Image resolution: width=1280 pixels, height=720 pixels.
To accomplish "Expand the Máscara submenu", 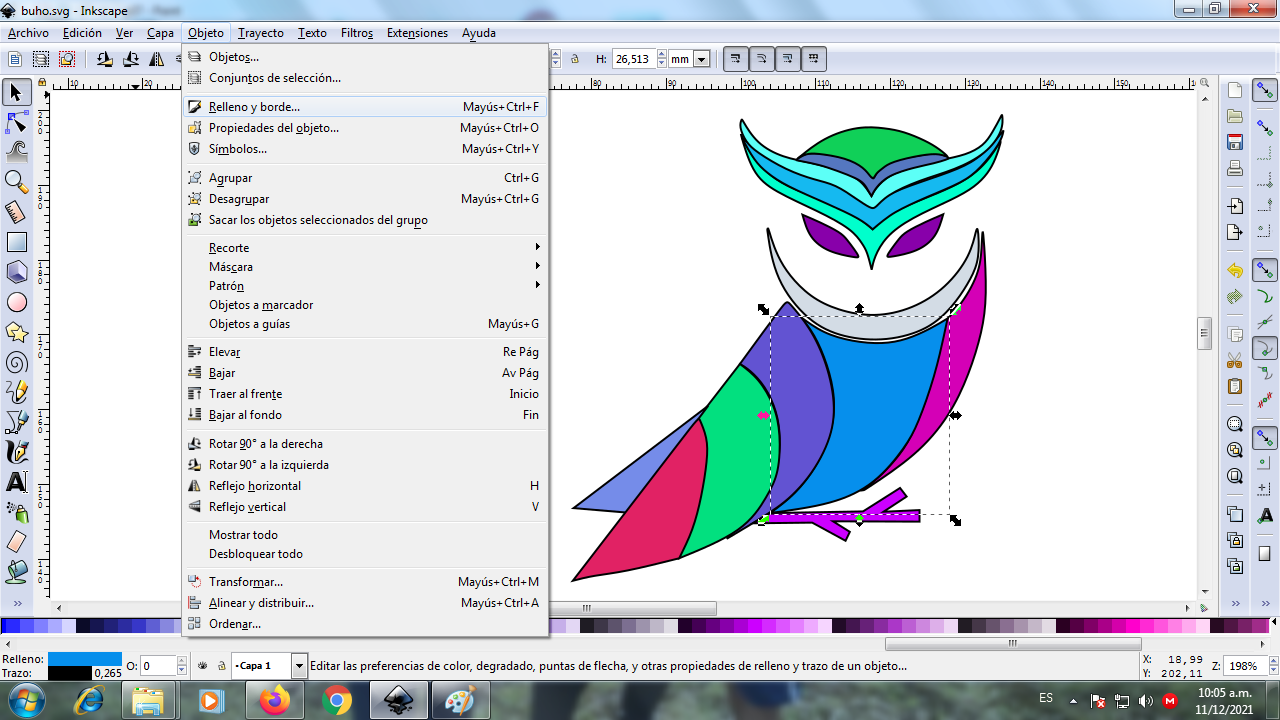I will (x=364, y=267).
